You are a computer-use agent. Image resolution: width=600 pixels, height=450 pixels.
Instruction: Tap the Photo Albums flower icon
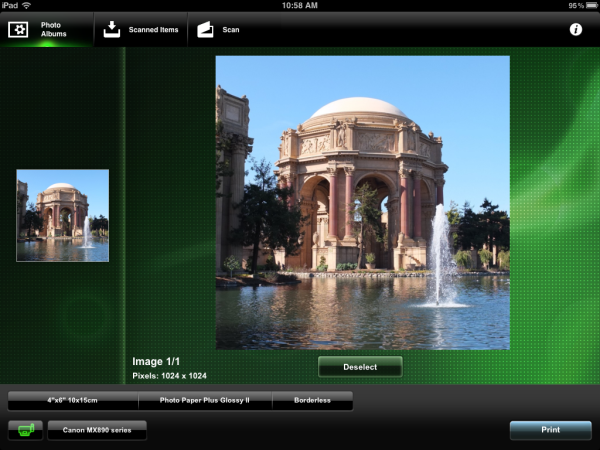(18, 30)
